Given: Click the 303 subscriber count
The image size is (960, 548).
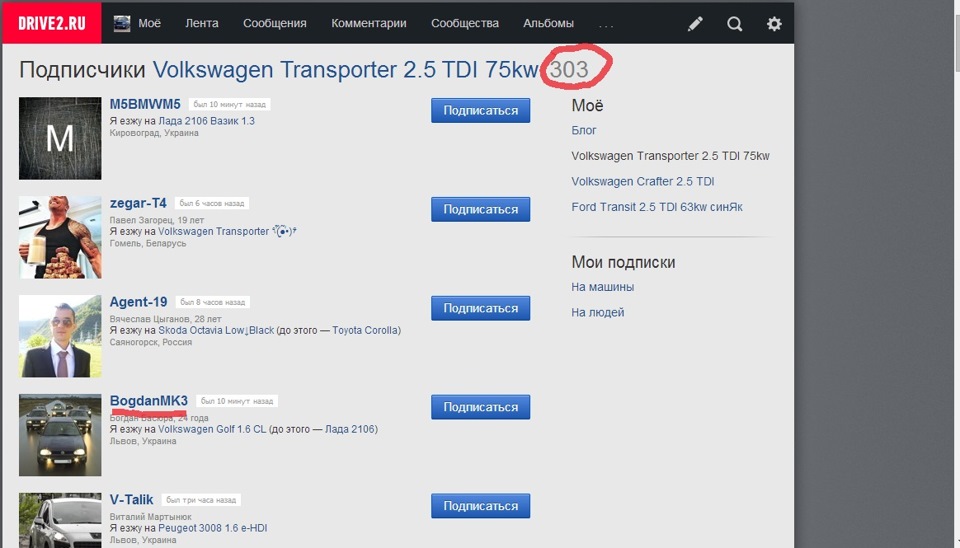Looking at the screenshot, I should point(569,70).
